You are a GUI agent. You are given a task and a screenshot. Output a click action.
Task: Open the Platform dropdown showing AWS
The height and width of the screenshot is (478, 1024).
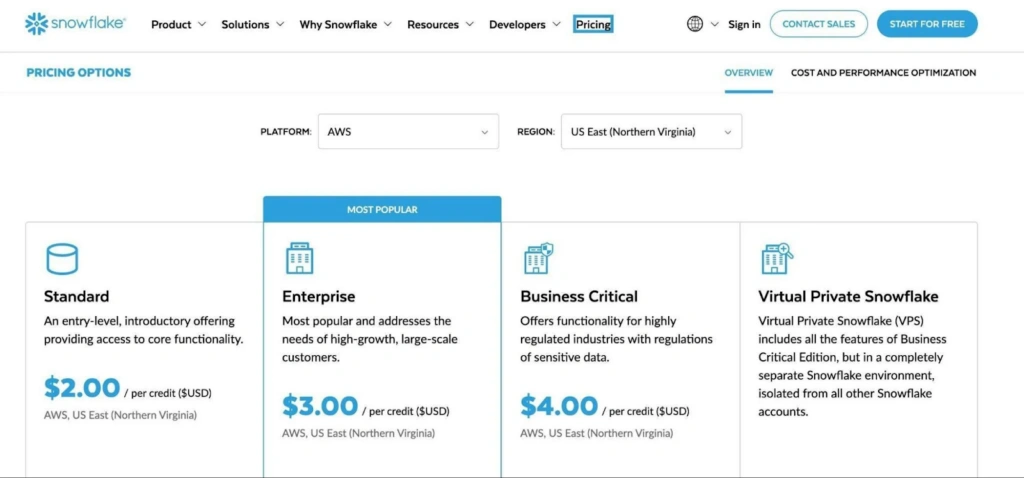coord(408,132)
